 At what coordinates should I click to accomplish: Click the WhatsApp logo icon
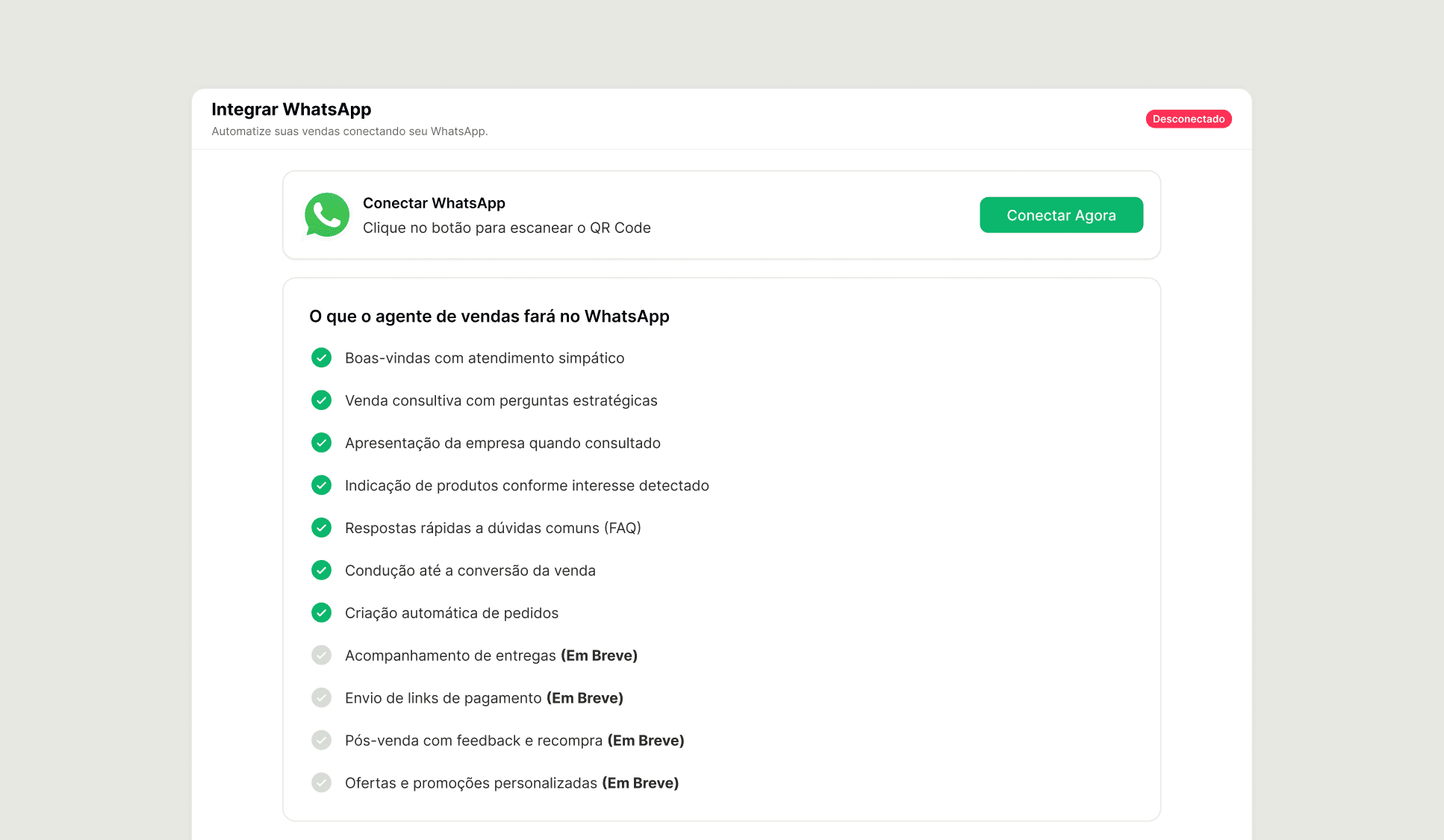tap(327, 215)
